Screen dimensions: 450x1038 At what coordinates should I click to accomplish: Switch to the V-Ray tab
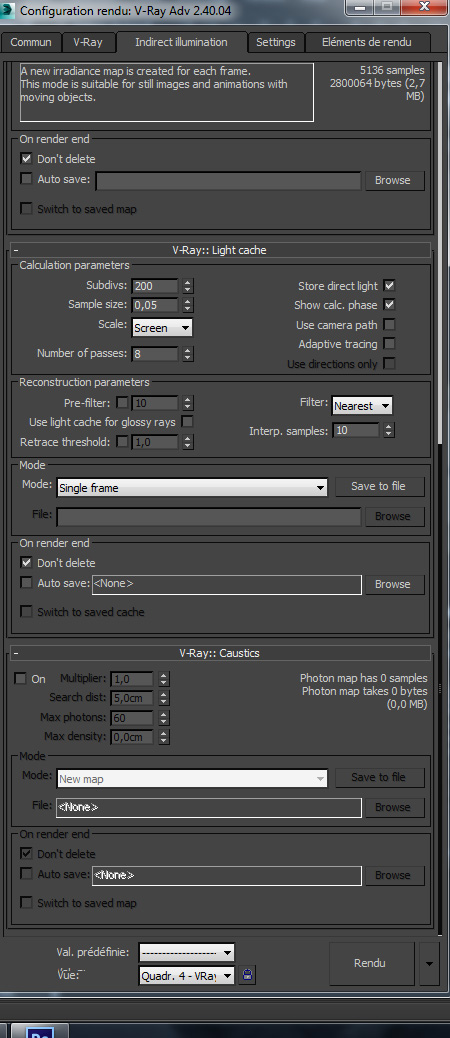(87, 42)
